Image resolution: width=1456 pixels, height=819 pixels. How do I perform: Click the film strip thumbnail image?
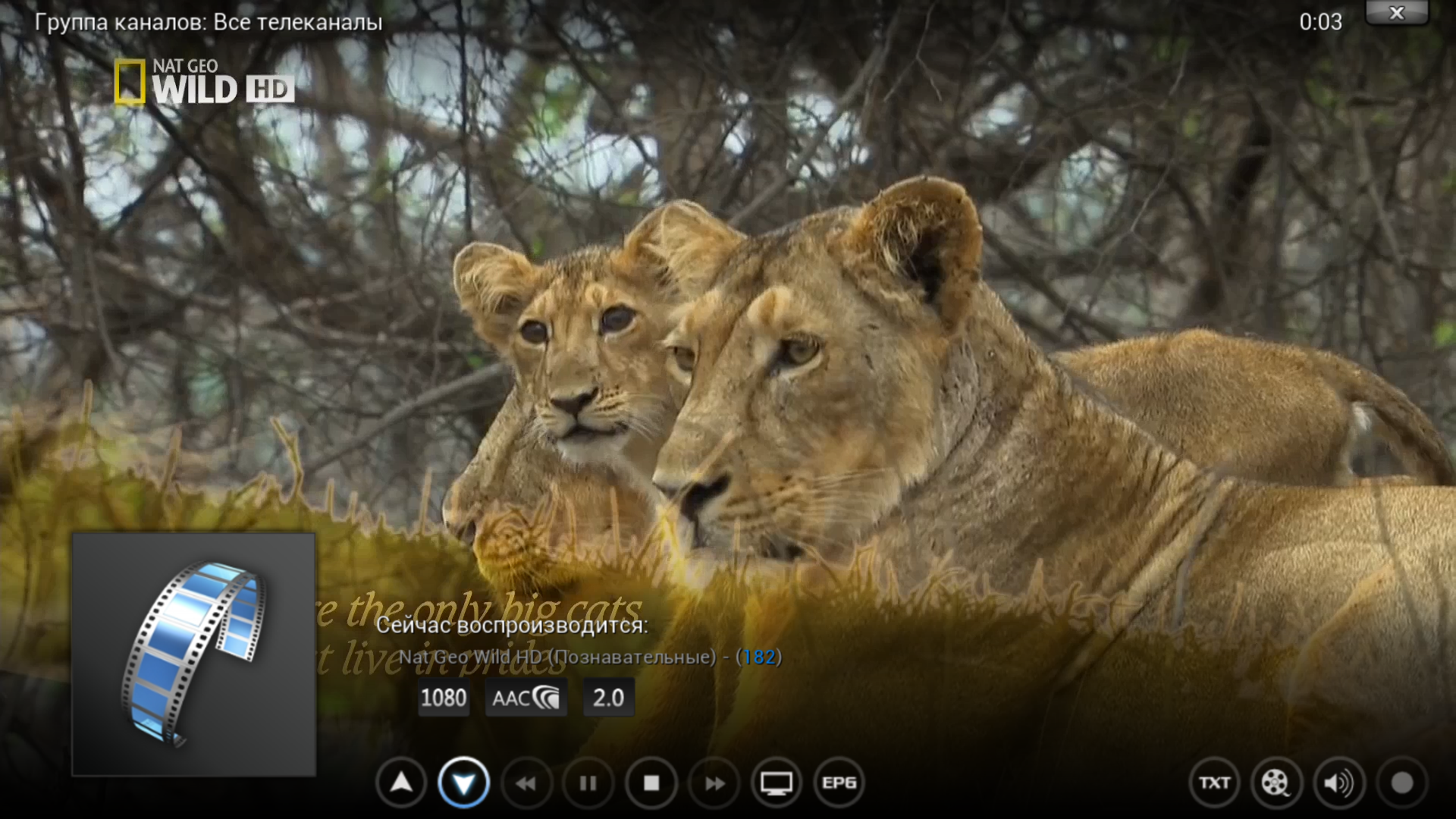193,654
